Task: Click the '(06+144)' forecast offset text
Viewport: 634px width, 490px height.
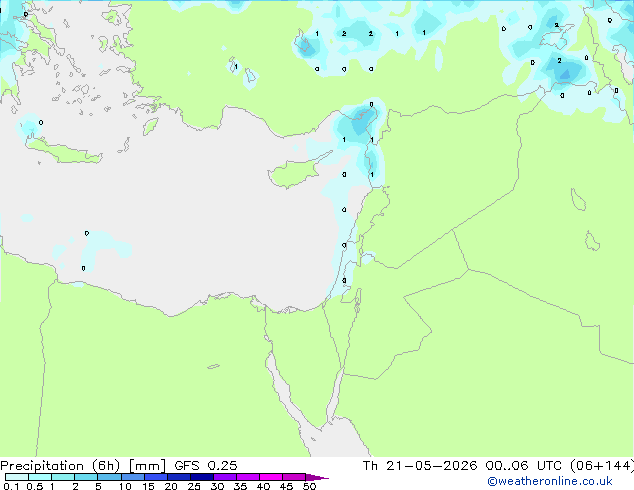Action: [602, 466]
